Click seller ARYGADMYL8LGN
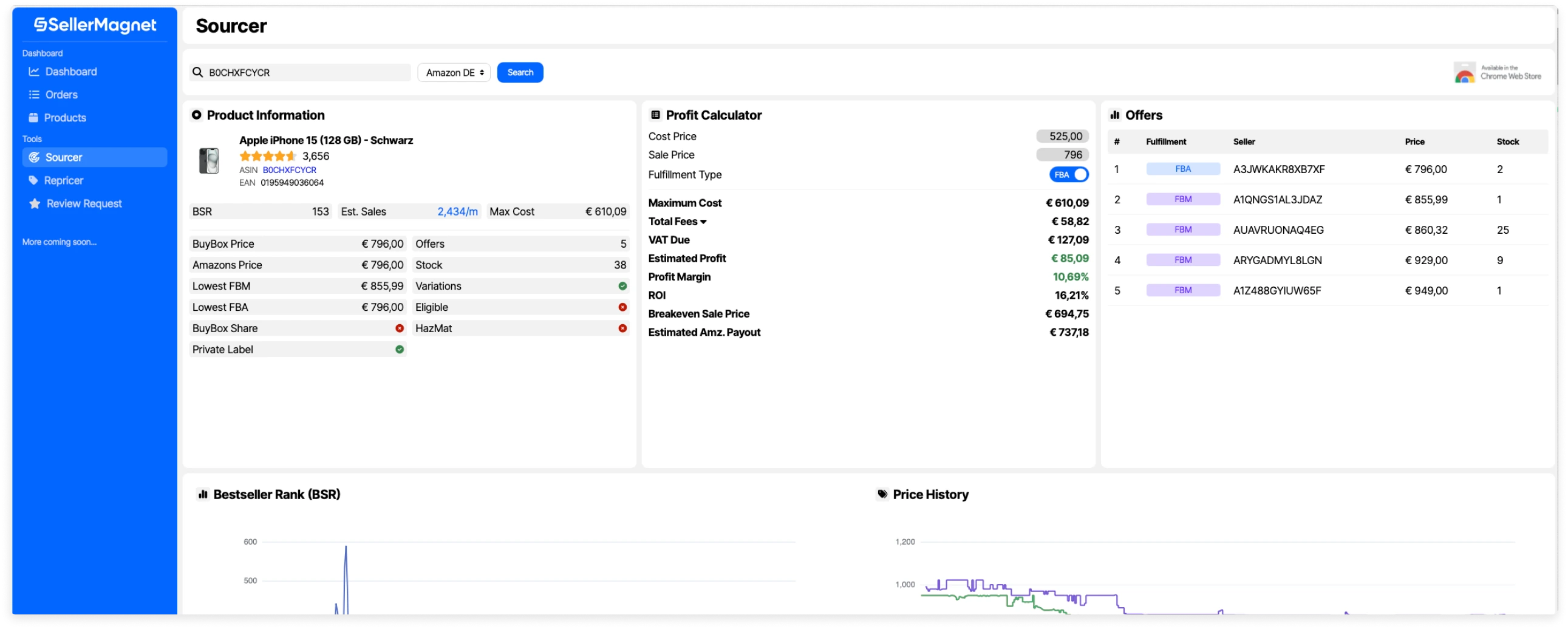This screenshot has width=1568, height=629. tap(1278, 261)
